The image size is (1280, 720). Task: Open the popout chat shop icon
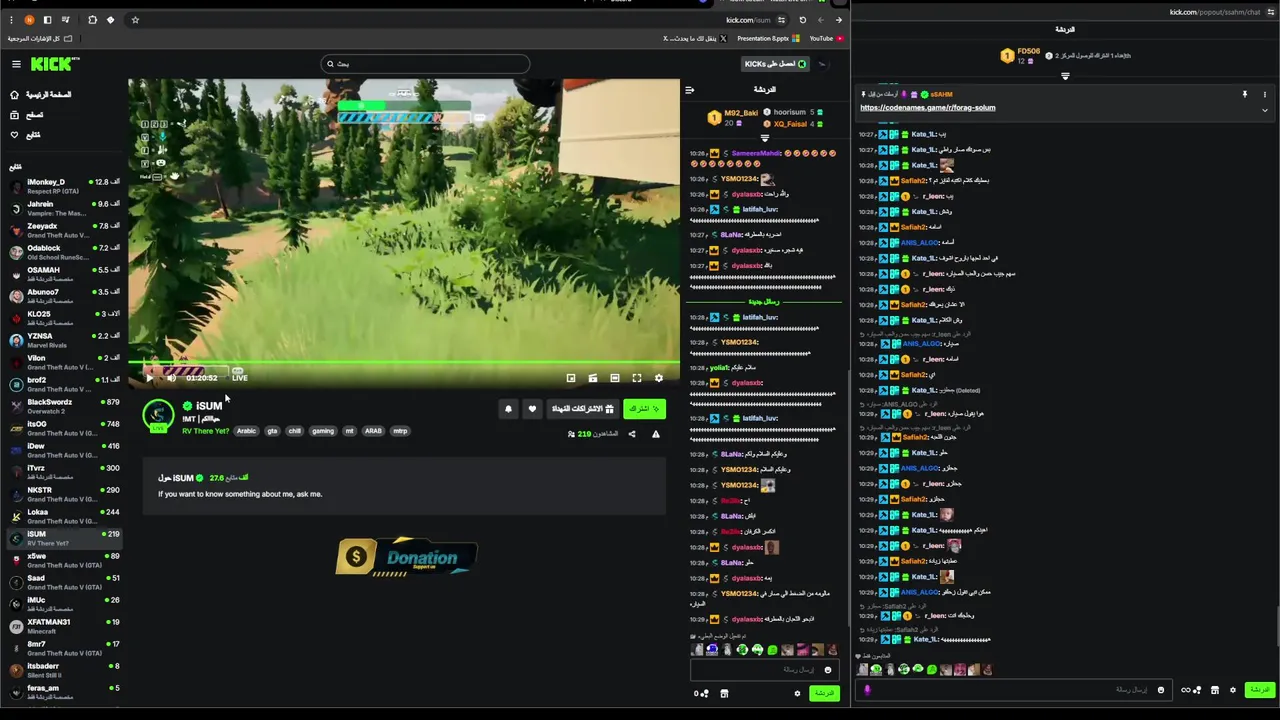[x=1214, y=689]
